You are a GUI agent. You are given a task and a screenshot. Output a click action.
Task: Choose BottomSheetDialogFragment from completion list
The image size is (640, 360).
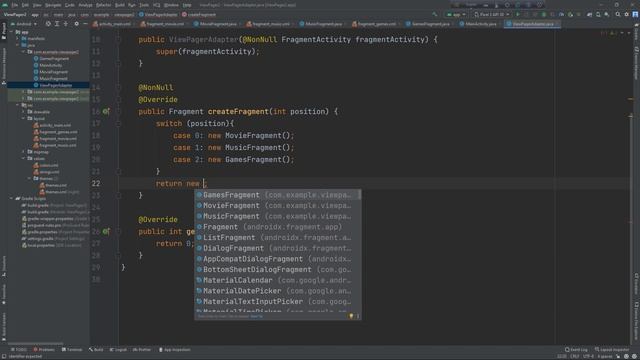click(x=277, y=269)
